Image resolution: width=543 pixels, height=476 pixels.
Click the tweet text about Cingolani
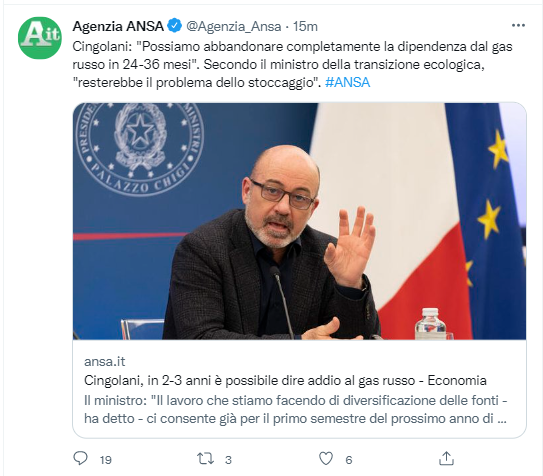[292, 64]
